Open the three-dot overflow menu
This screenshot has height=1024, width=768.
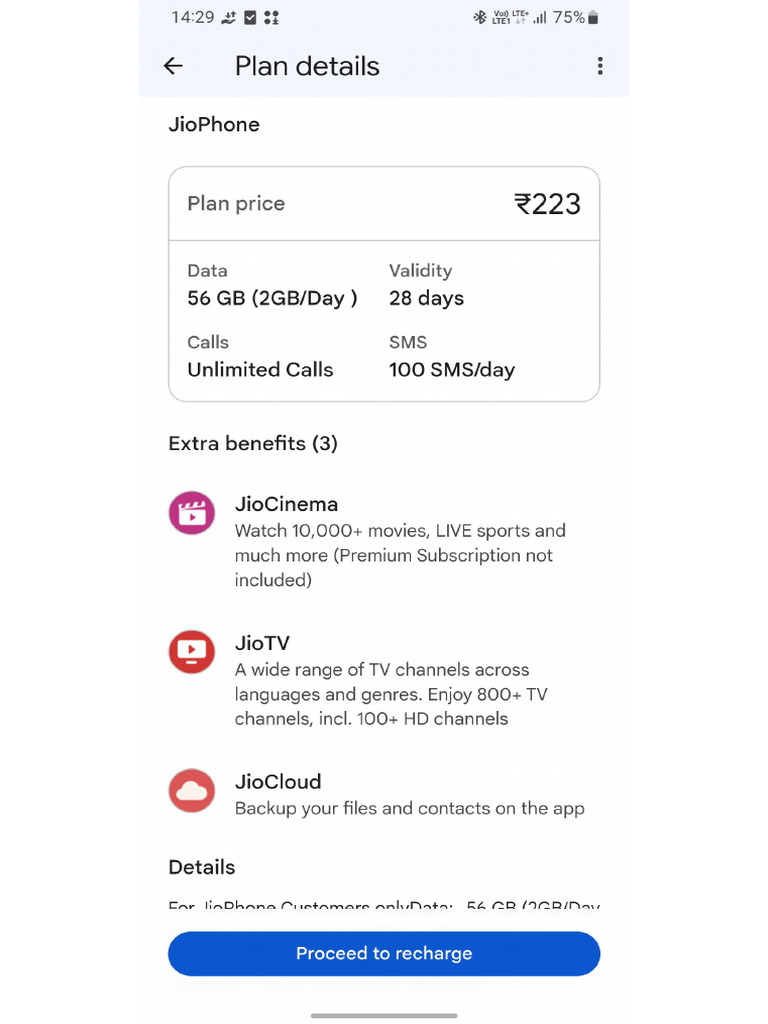[600, 66]
